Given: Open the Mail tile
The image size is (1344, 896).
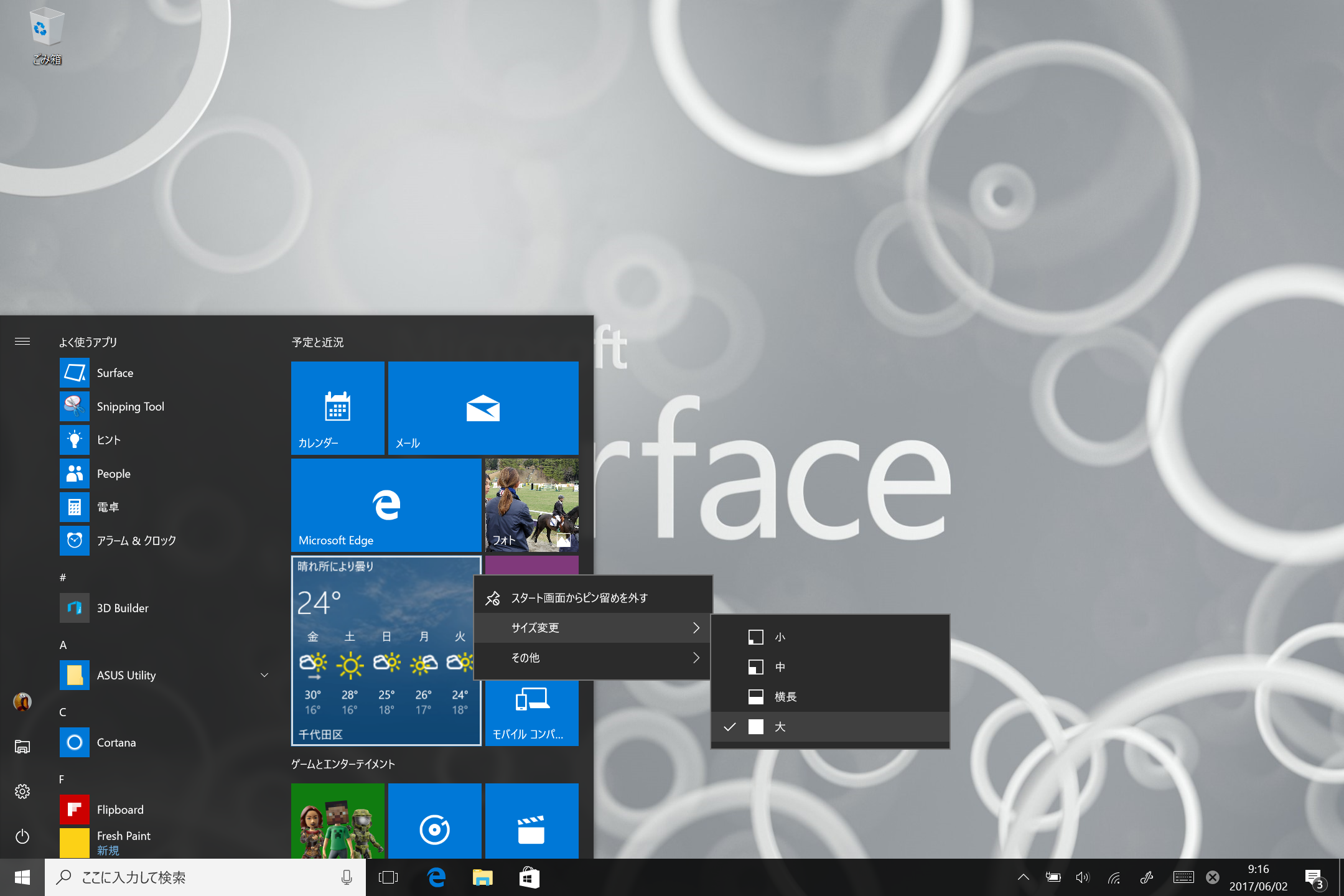Looking at the screenshot, I should pos(483,408).
